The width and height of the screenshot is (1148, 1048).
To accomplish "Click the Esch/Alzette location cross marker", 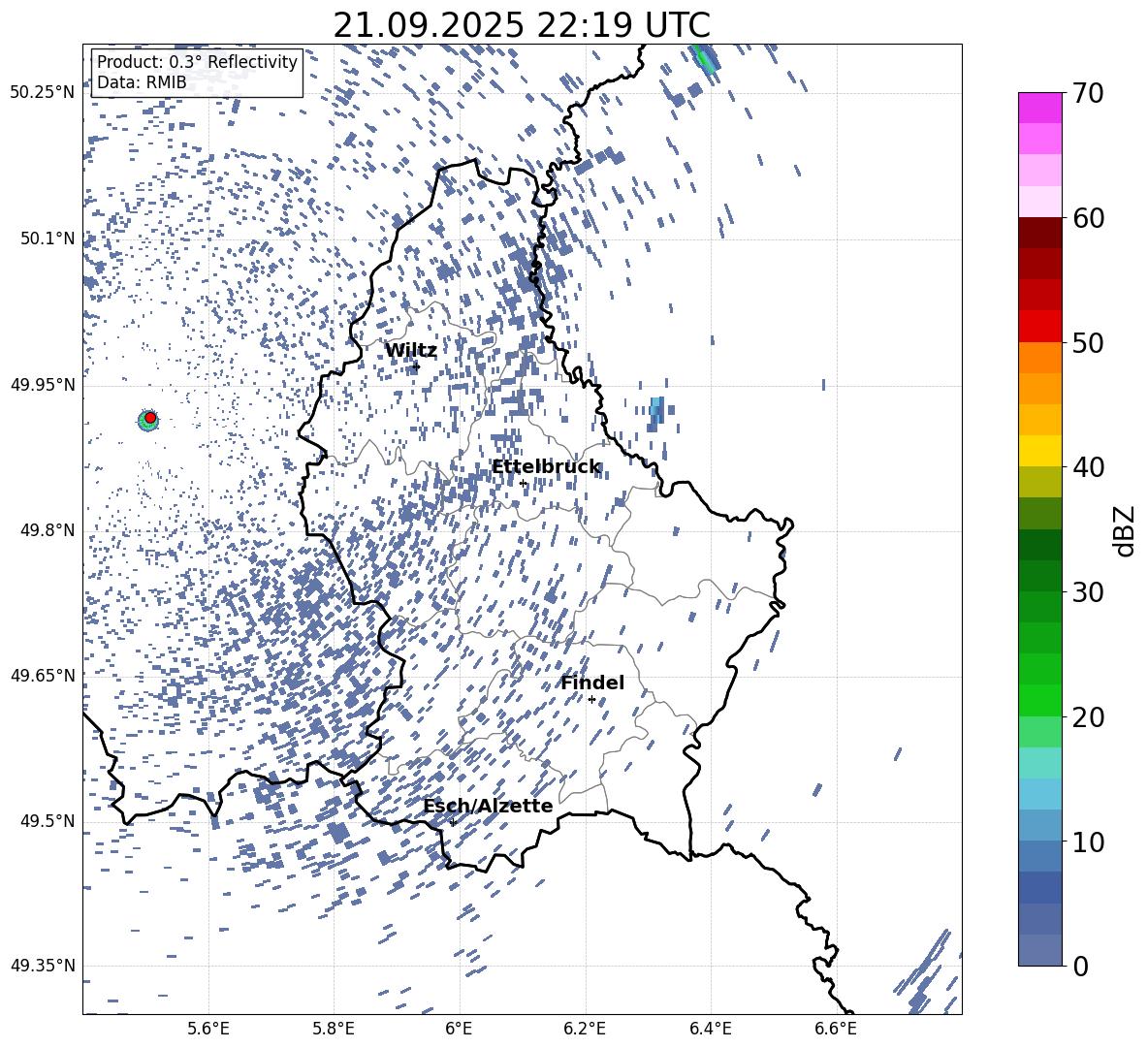I will click(453, 822).
